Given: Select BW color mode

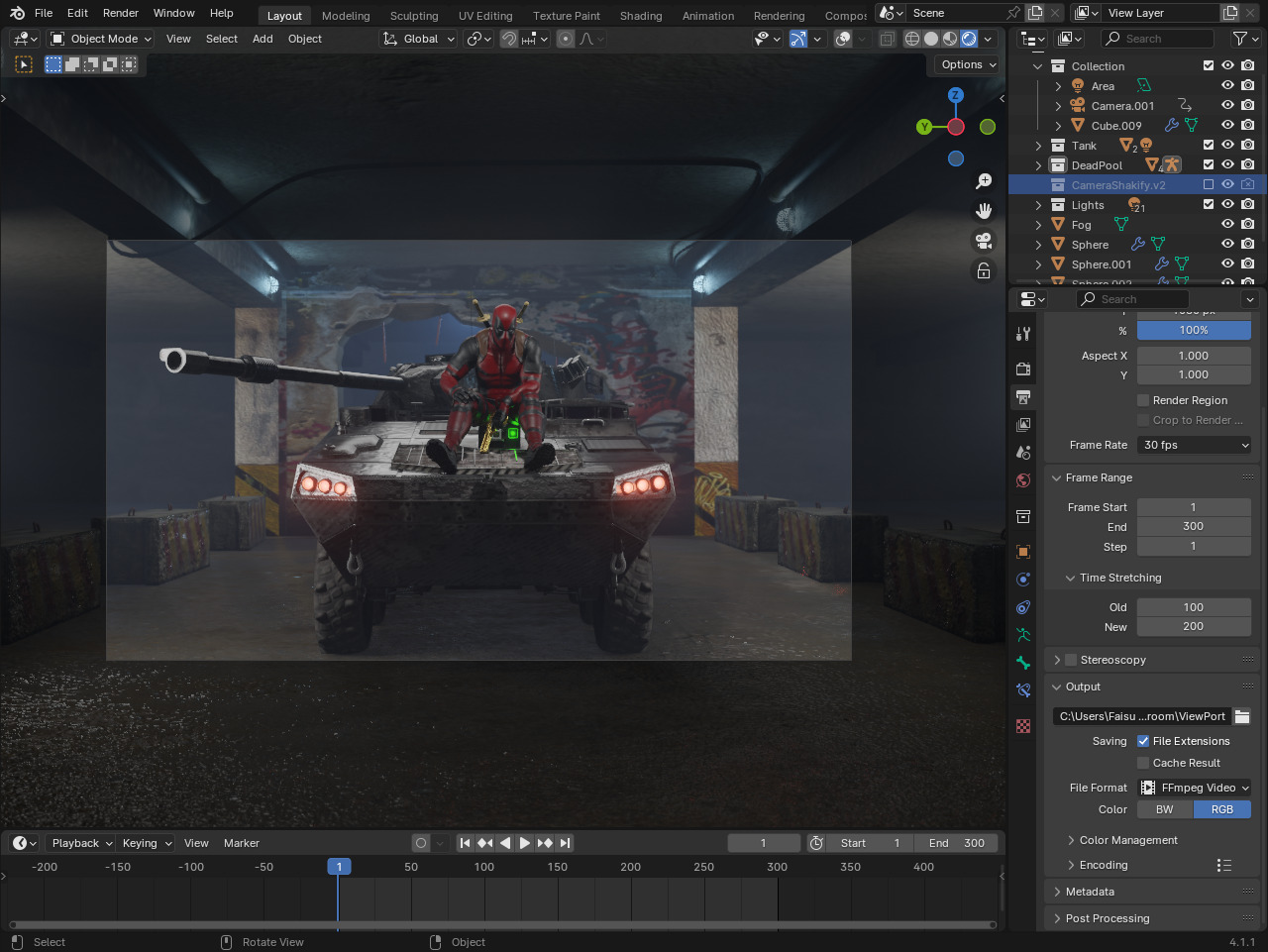Looking at the screenshot, I should (1165, 809).
